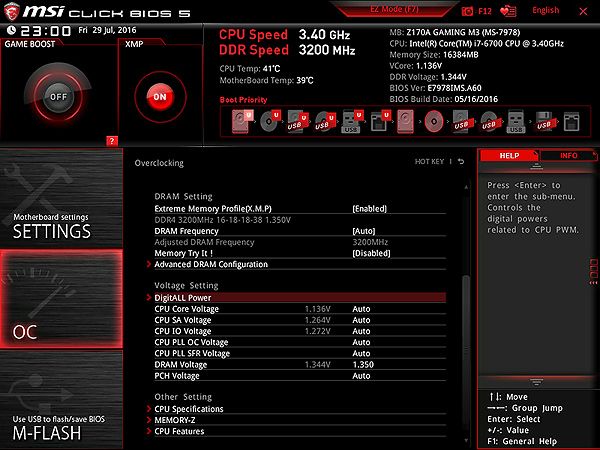The height and width of the screenshot is (450, 600).
Task: Select the legacy USB key boot icon
Action: click(516, 121)
